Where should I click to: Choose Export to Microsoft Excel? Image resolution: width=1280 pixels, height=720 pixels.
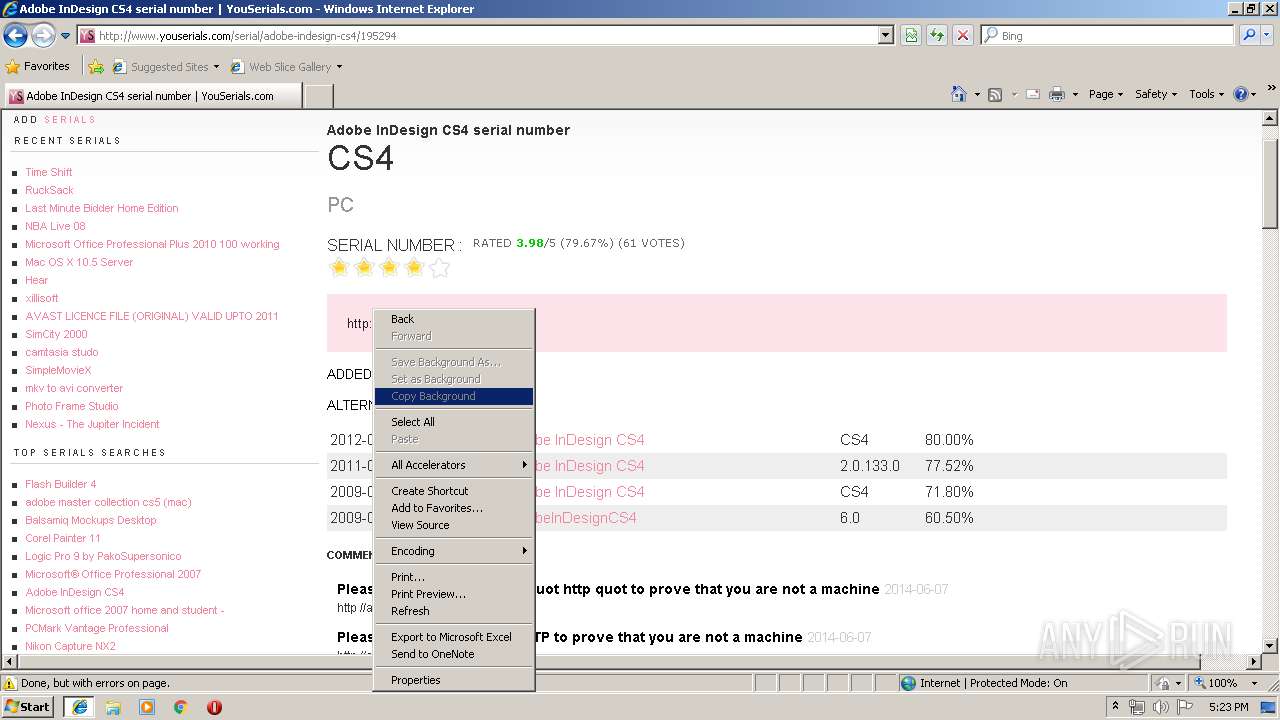[454, 637]
